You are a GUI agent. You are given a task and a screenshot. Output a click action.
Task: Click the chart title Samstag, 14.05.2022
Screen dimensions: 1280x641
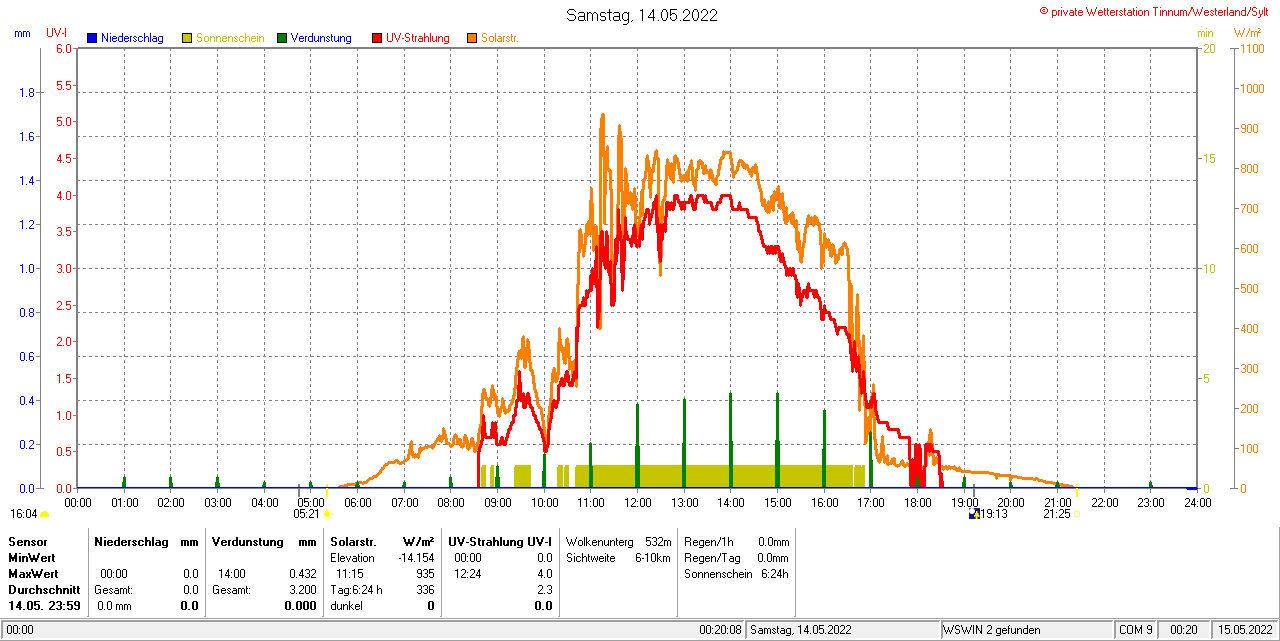pyautogui.click(x=641, y=15)
